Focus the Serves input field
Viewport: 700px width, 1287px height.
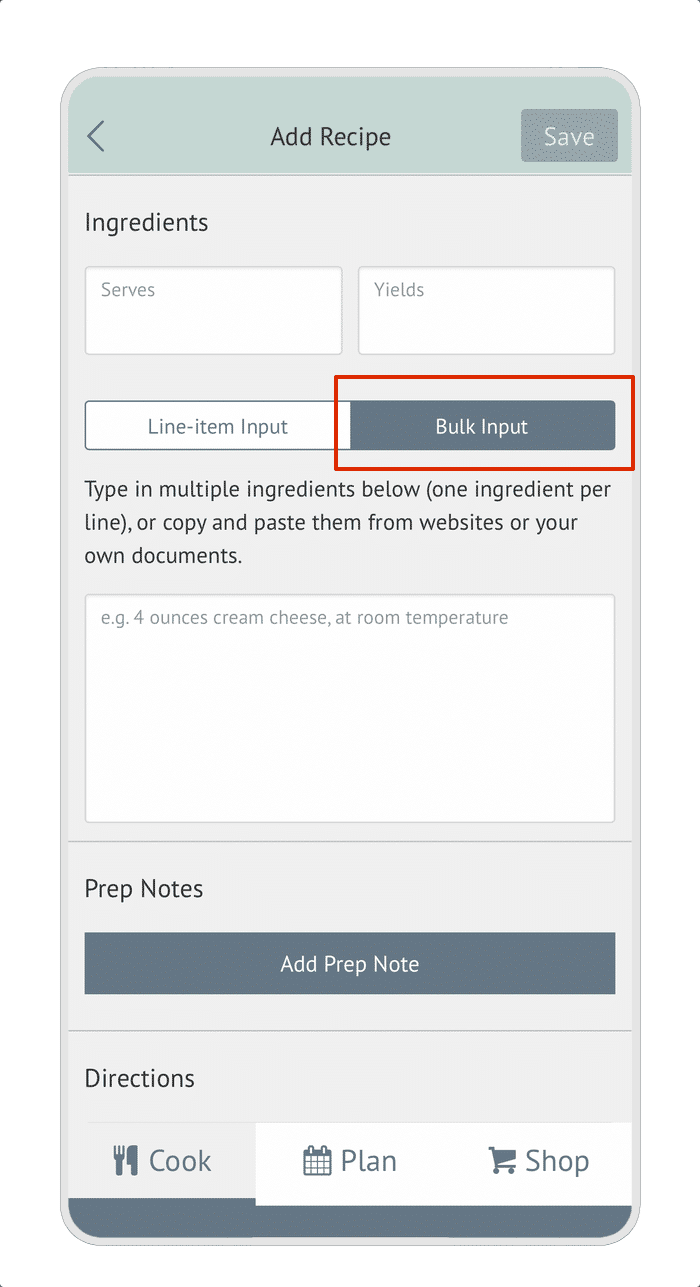tap(213, 310)
